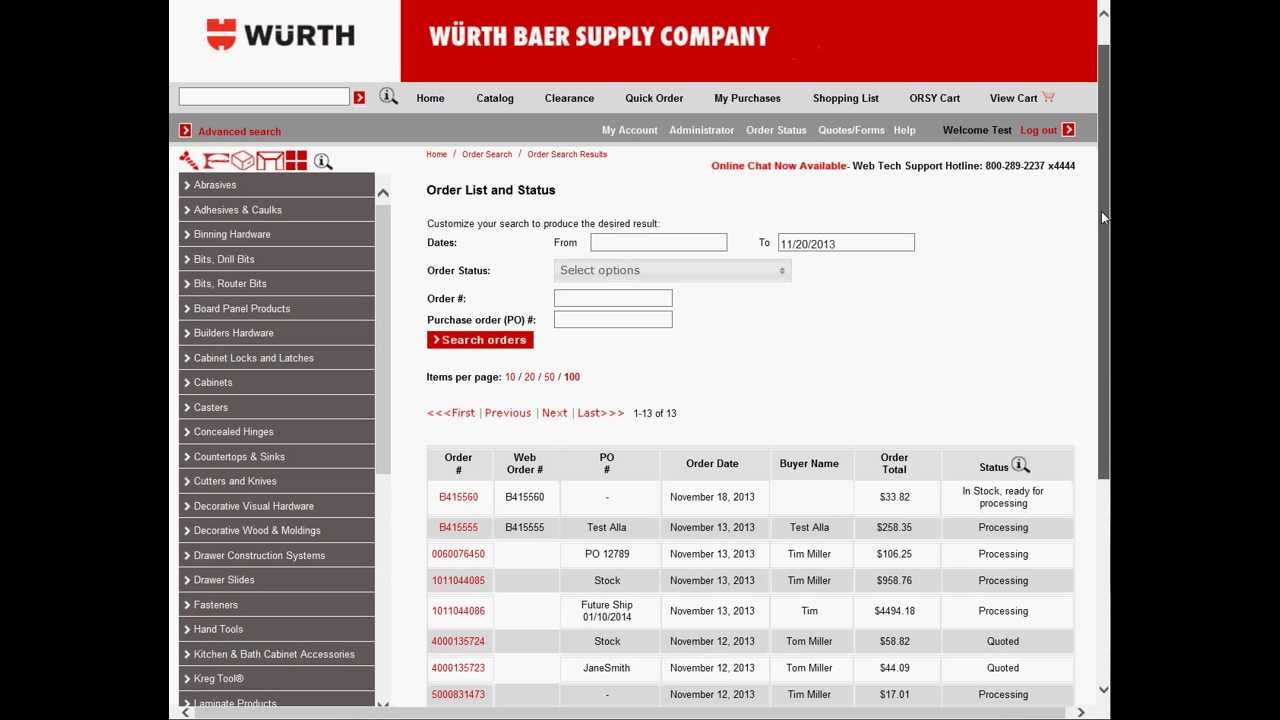Click the Help link
The width and height of the screenshot is (1280, 720).
pyautogui.click(x=904, y=130)
